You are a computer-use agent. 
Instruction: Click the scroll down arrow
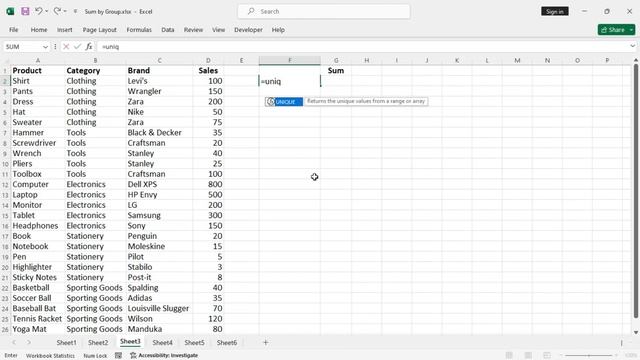(636, 332)
